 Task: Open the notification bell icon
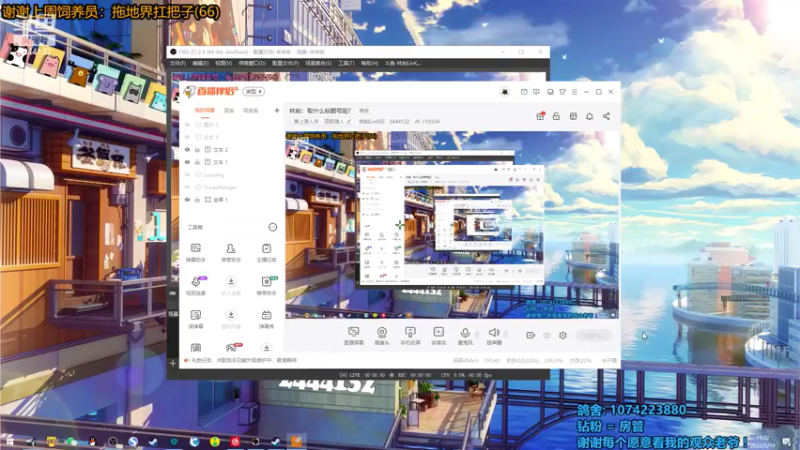coord(589,116)
